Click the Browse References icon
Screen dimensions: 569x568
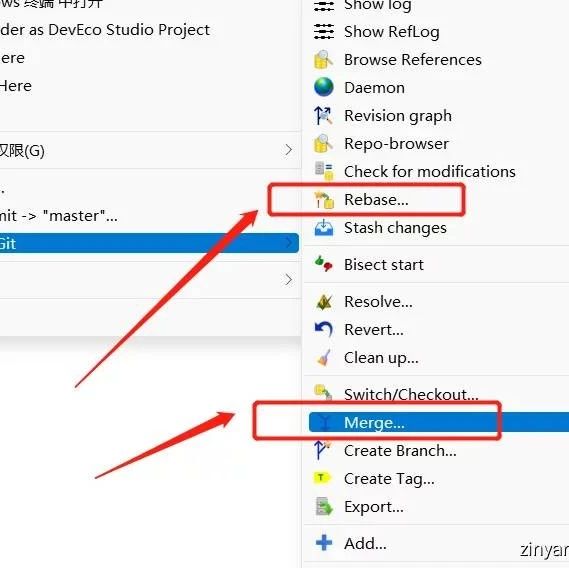[x=323, y=60]
